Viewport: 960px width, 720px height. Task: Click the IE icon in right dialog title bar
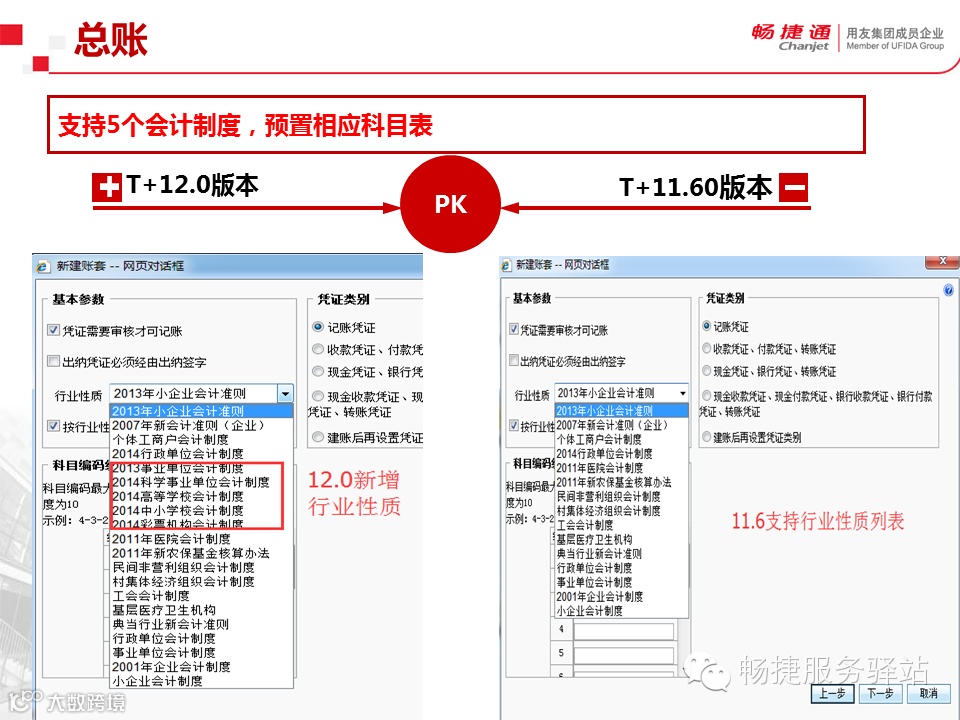(x=506, y=265)
